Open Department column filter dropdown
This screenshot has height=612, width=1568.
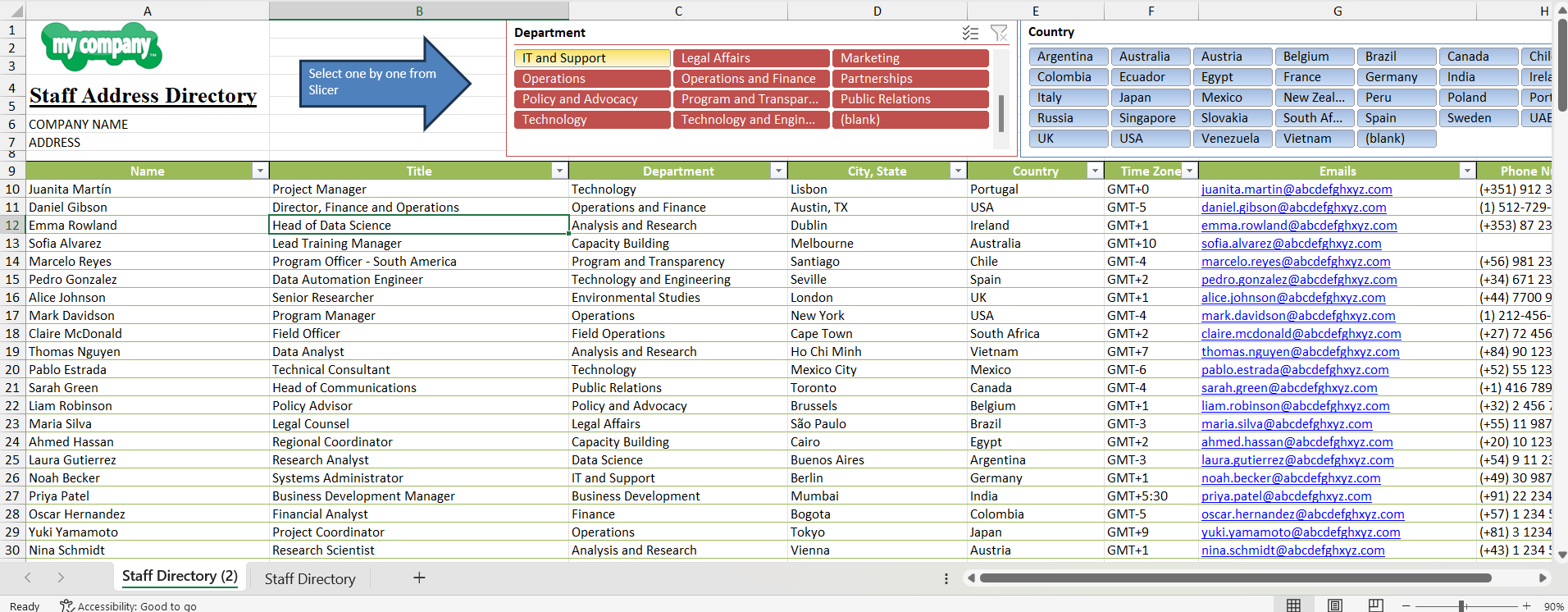pyautogui.click(x=778, y=171)
